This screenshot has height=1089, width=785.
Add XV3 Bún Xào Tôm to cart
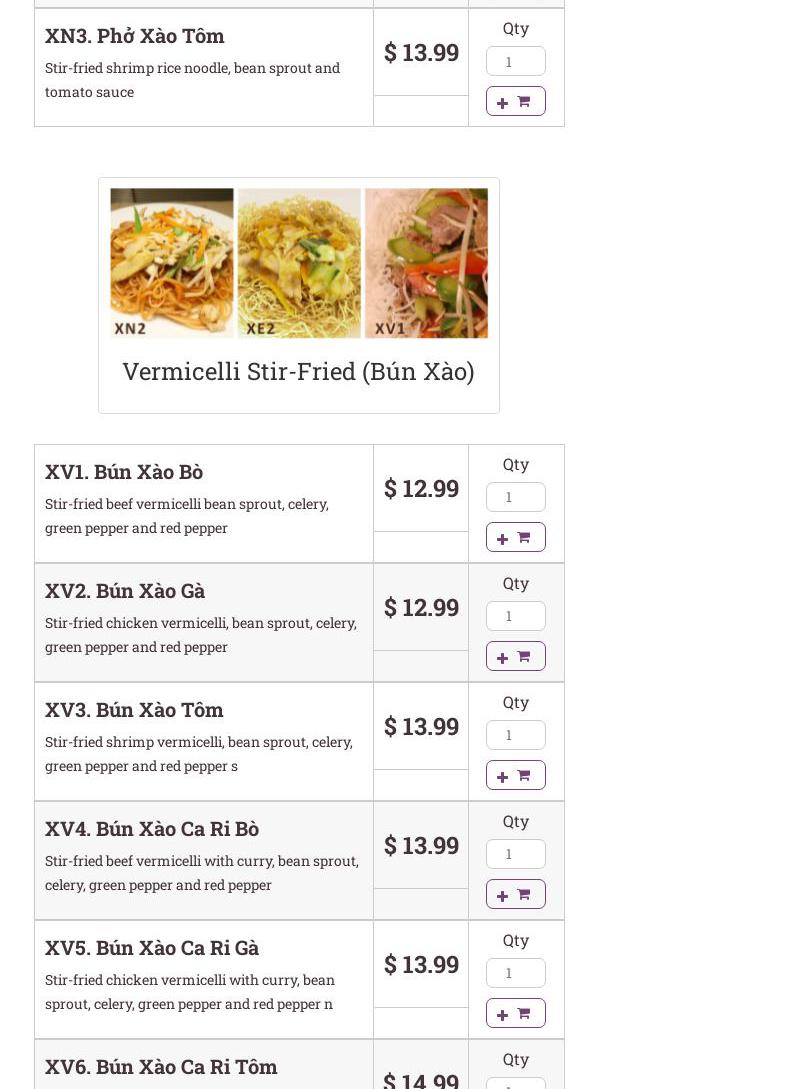coord(515,775)
